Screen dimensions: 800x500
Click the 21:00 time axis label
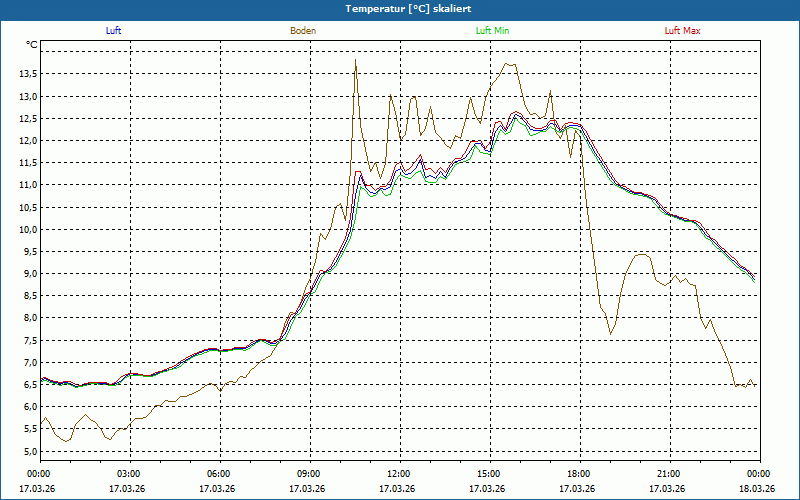pyautogui.click(x=669, y=474)
